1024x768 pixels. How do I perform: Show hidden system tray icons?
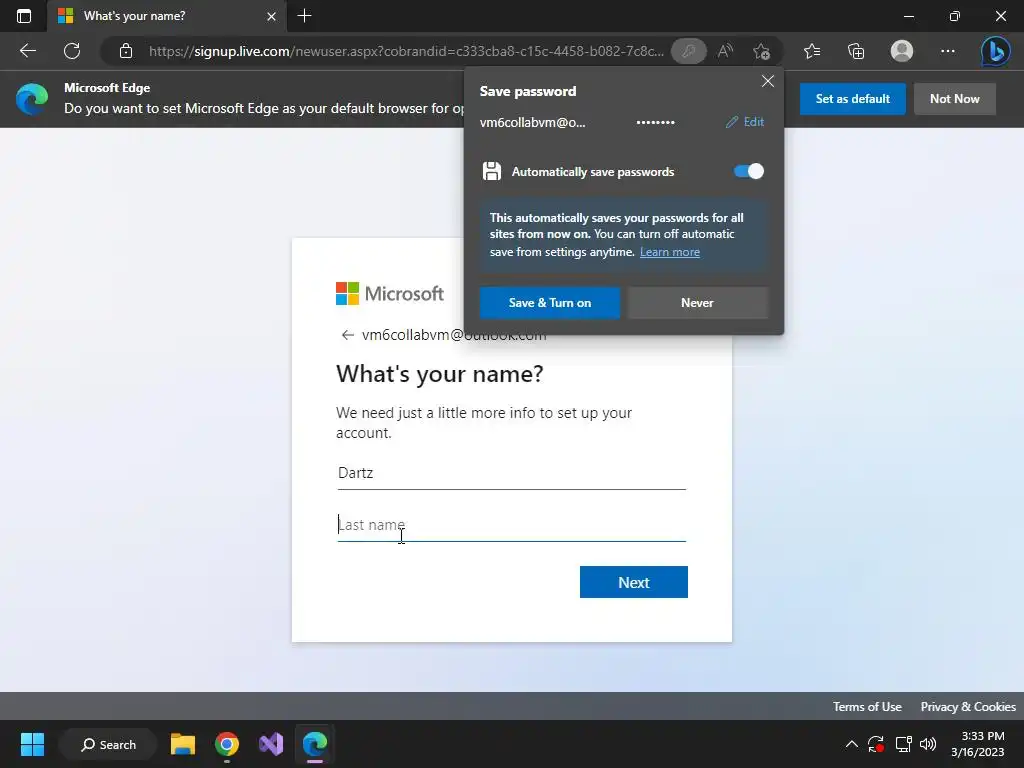(x=852, y=744)
